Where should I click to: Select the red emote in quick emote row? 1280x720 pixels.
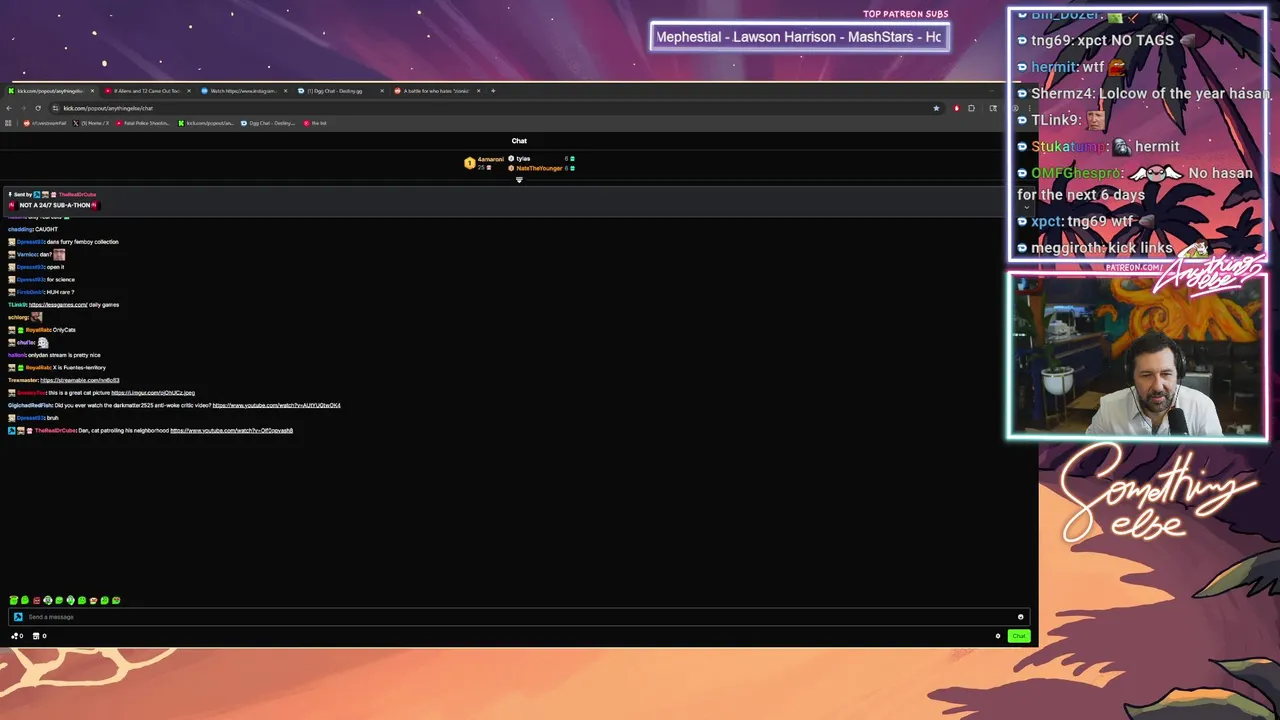(x=37, y=600)
